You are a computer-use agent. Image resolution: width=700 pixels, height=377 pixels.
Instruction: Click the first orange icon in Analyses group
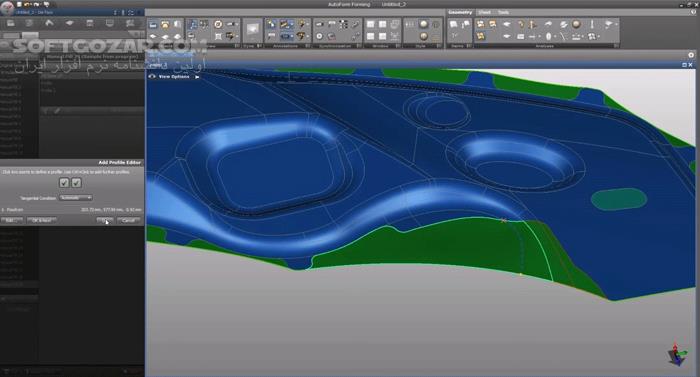coord(480,24)
